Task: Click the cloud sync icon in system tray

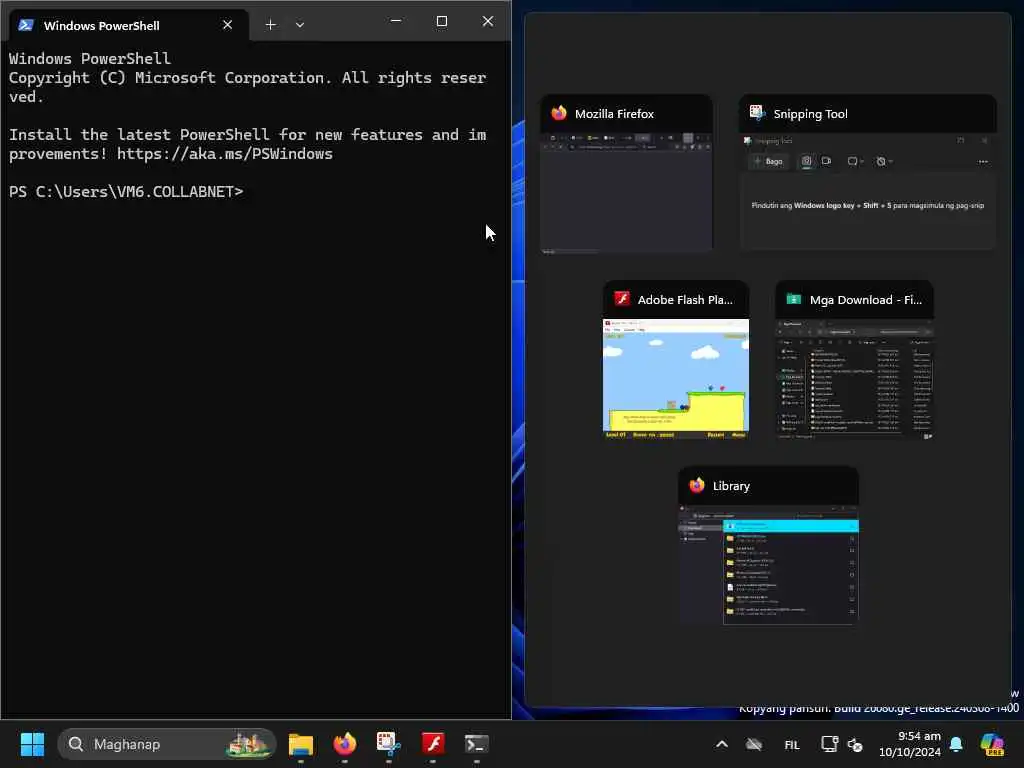Action: pos(754,744)
